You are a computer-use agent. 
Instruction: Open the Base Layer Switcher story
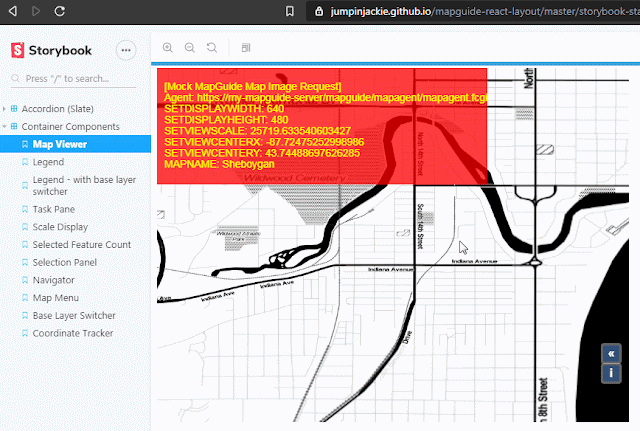pos(76,315)
